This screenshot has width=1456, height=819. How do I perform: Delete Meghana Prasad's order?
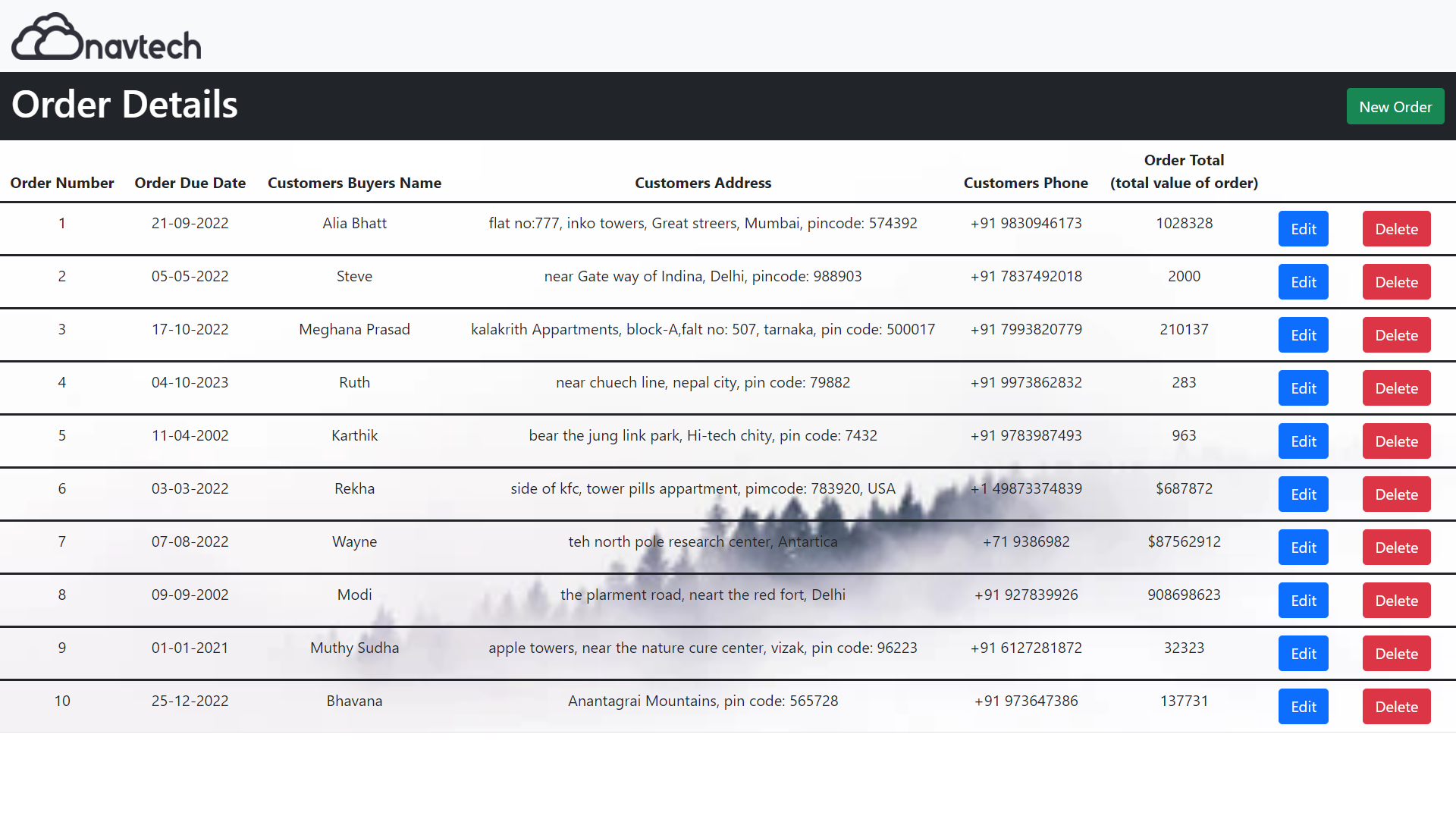click(x=1395, y=335)
